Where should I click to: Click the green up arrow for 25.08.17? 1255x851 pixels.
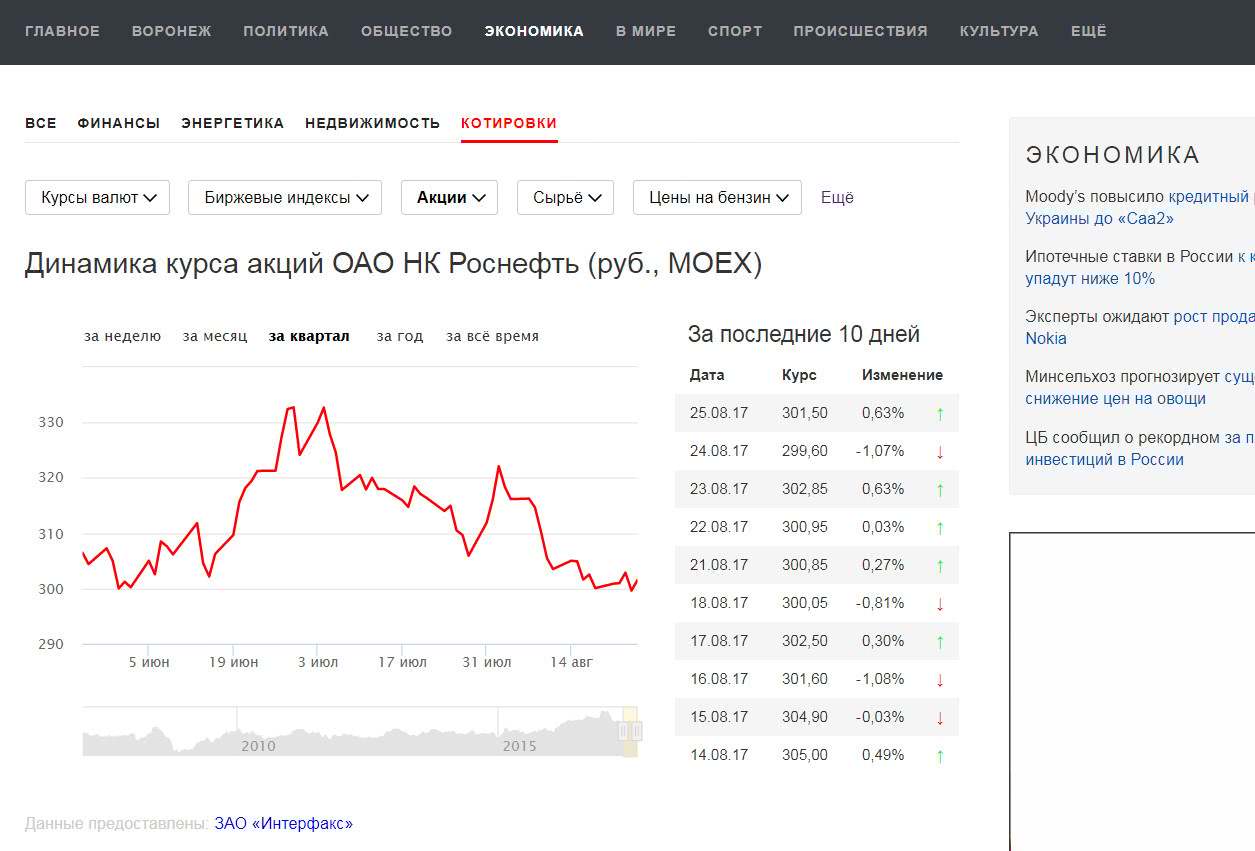[x=940, y=413]
